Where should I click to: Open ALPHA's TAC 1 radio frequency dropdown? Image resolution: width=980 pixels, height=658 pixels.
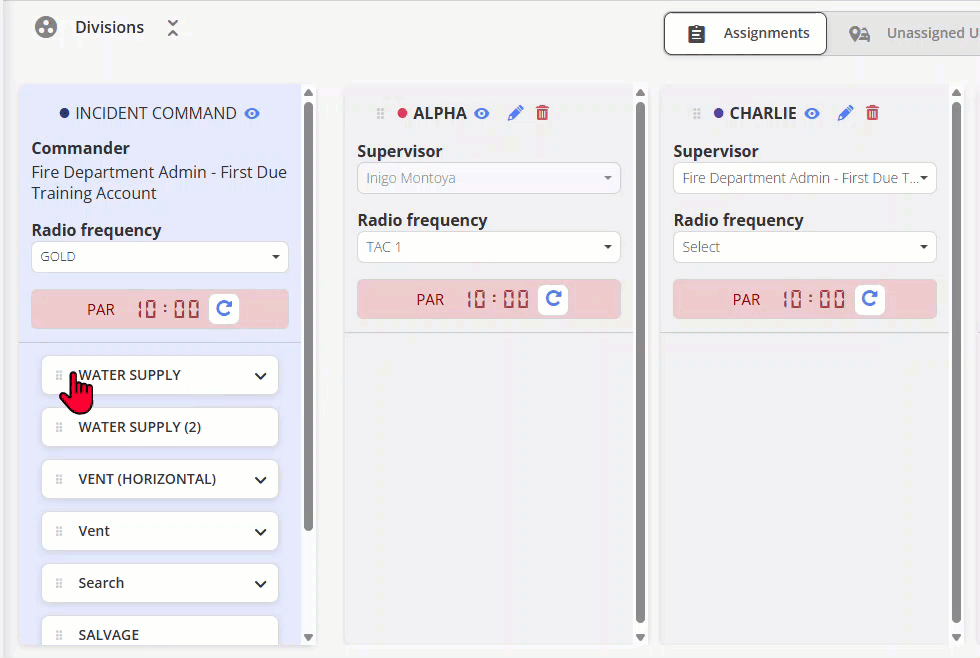tap(489, 247)
